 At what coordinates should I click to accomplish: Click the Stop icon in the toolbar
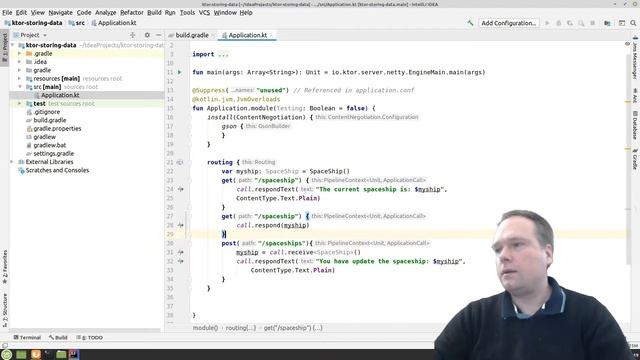[x=593, y=23]
